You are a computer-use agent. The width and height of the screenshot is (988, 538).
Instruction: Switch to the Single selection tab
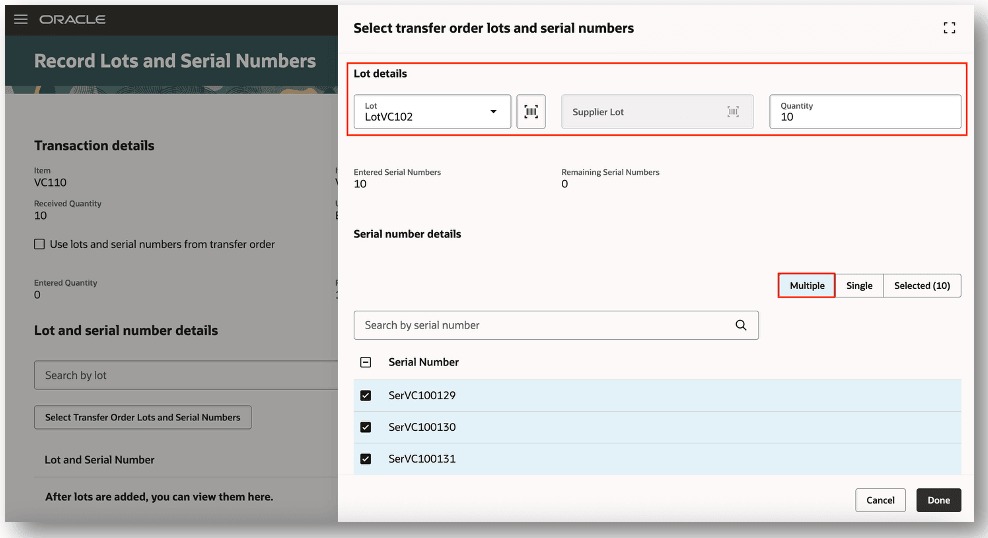click(859, 285)
